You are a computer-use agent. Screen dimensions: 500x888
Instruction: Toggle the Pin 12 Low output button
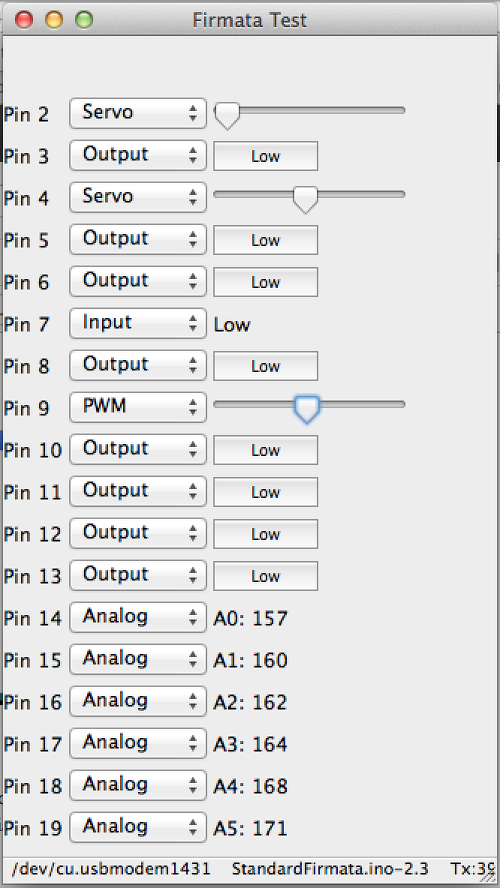point(266,534)
